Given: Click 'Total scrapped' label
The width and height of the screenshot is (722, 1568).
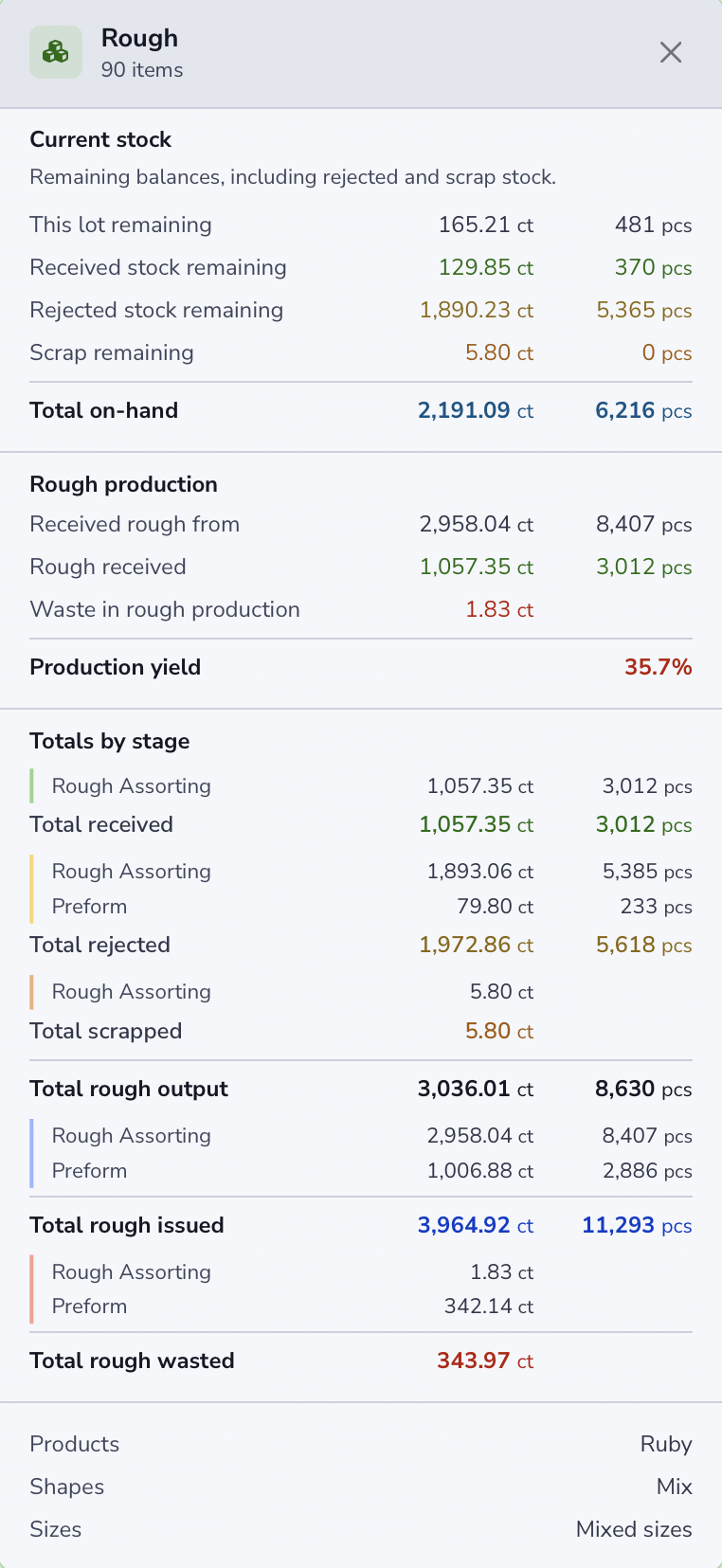Looking at the screenshot, I should pos(106,1031).
